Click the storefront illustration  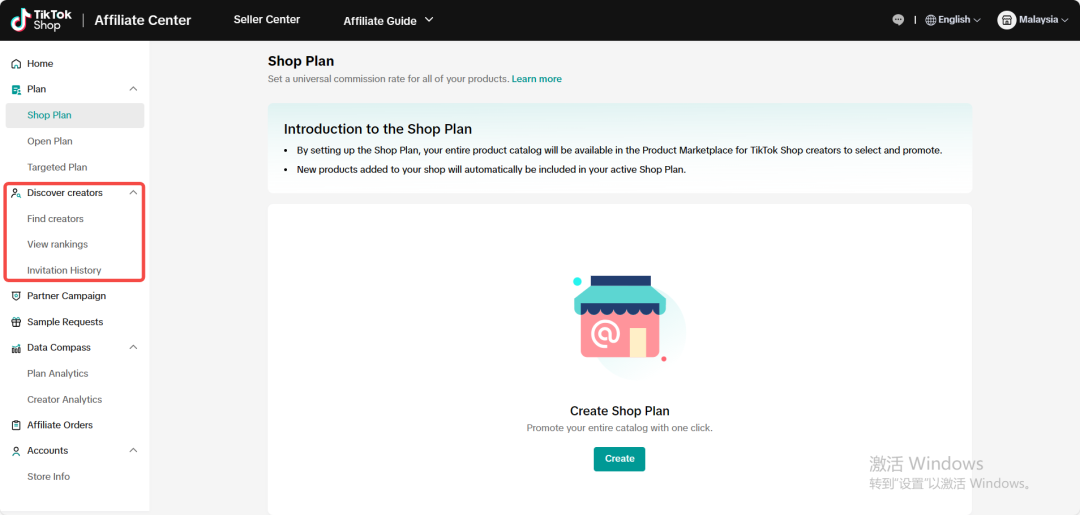click(x=620, y=320)
